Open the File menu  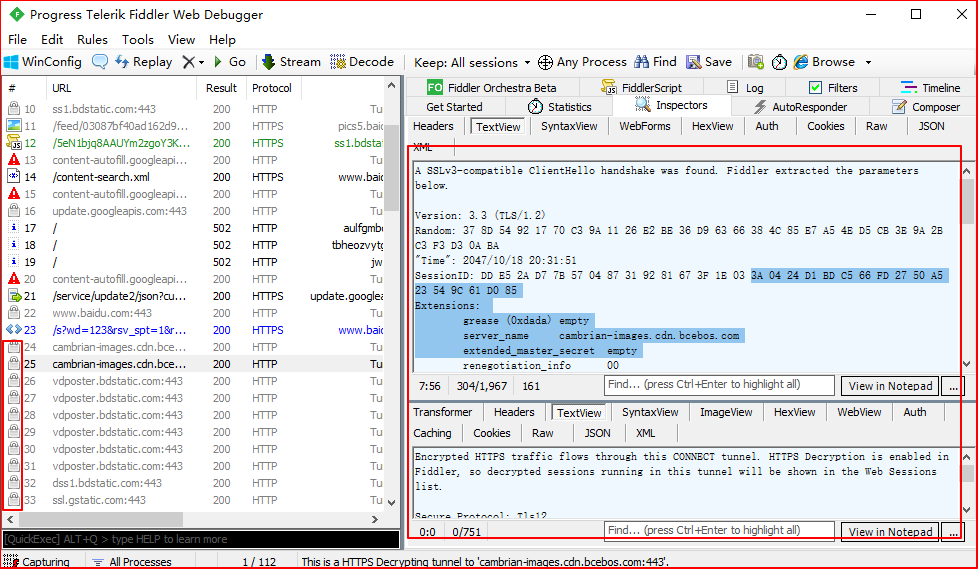[x=17, y=39]
